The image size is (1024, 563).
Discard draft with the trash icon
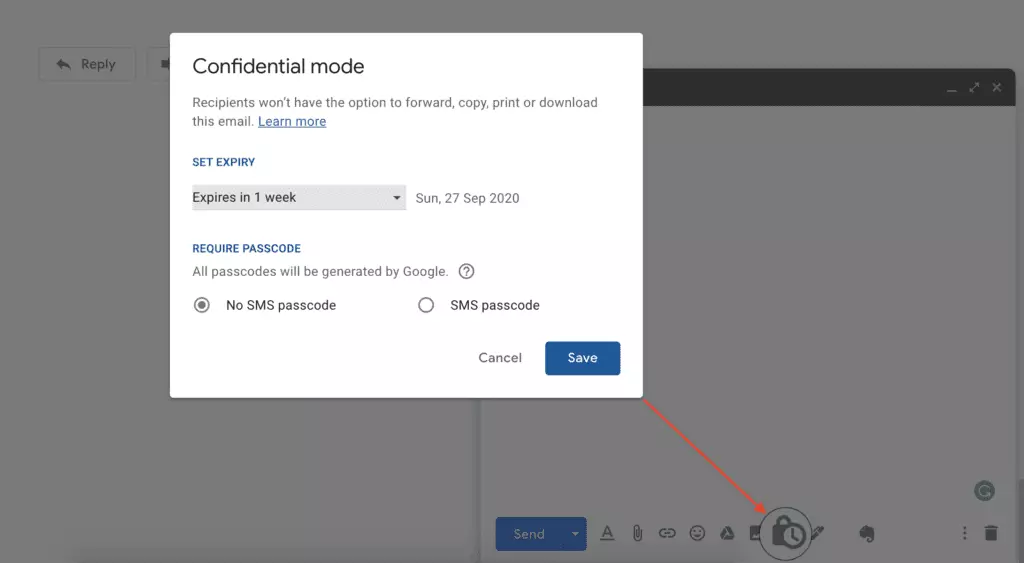[991, 533]
